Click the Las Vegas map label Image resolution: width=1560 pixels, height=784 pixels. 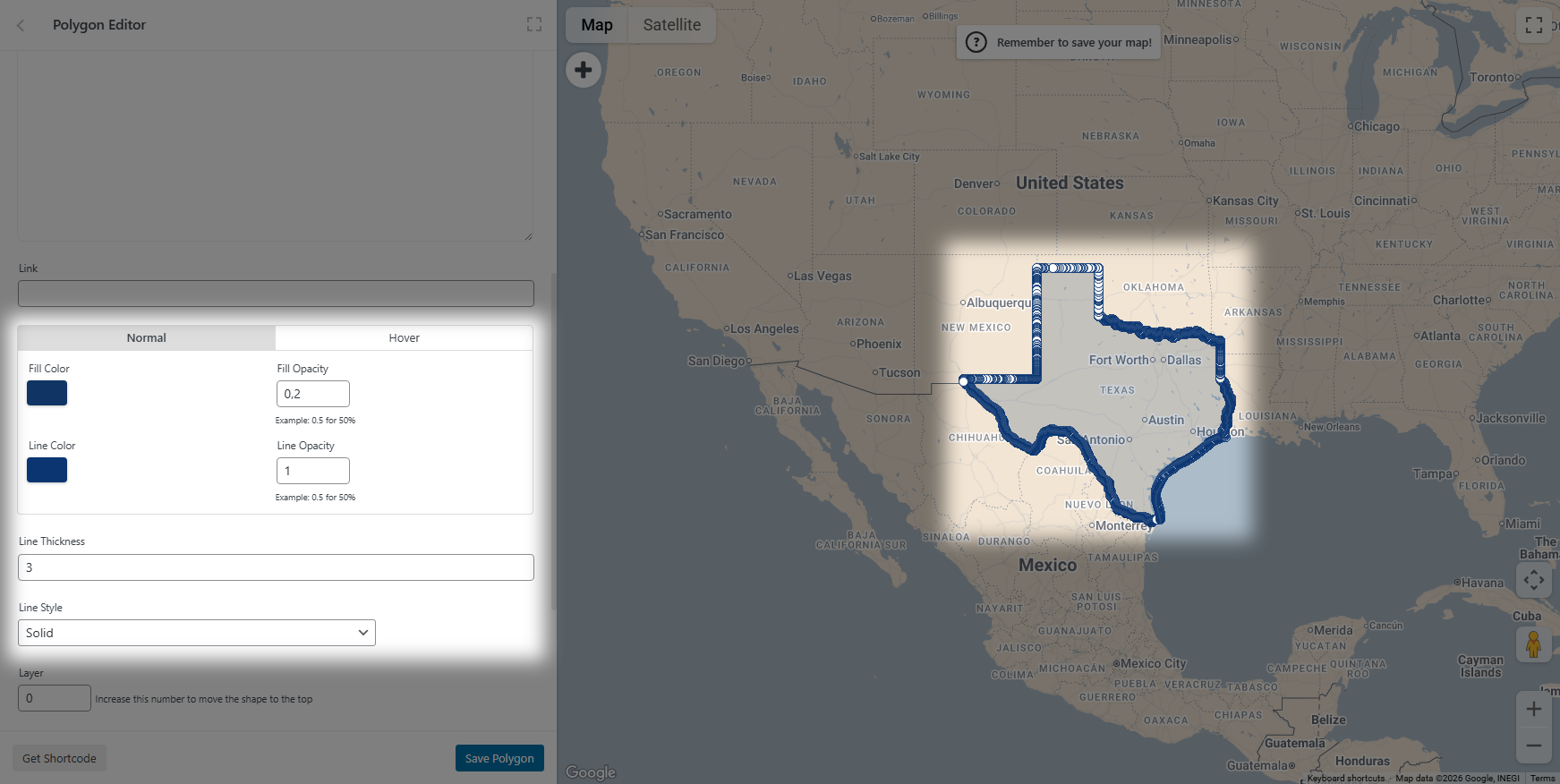coord(823,276)
